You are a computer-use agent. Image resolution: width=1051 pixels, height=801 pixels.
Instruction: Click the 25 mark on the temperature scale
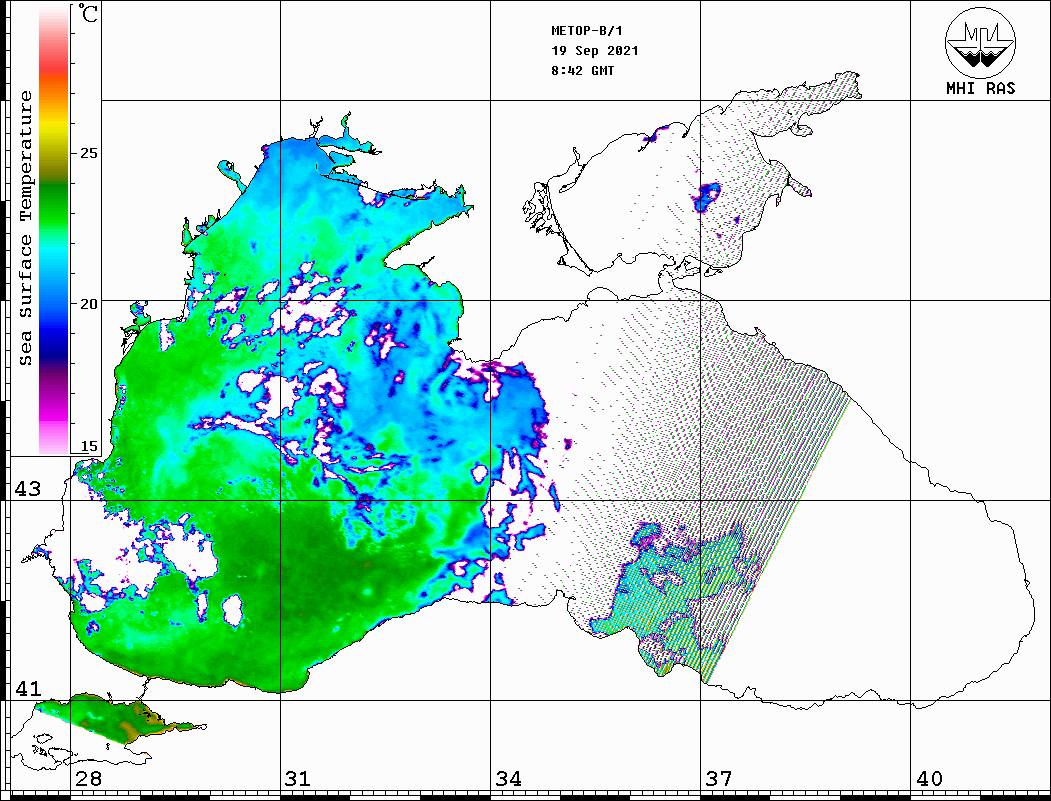pyautogui.click(x=89, y=153)
